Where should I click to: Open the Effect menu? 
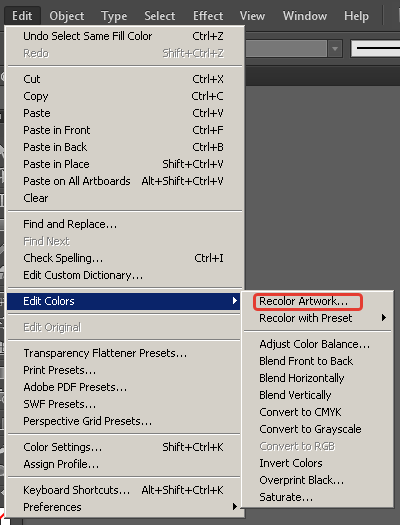click(208, 16)
